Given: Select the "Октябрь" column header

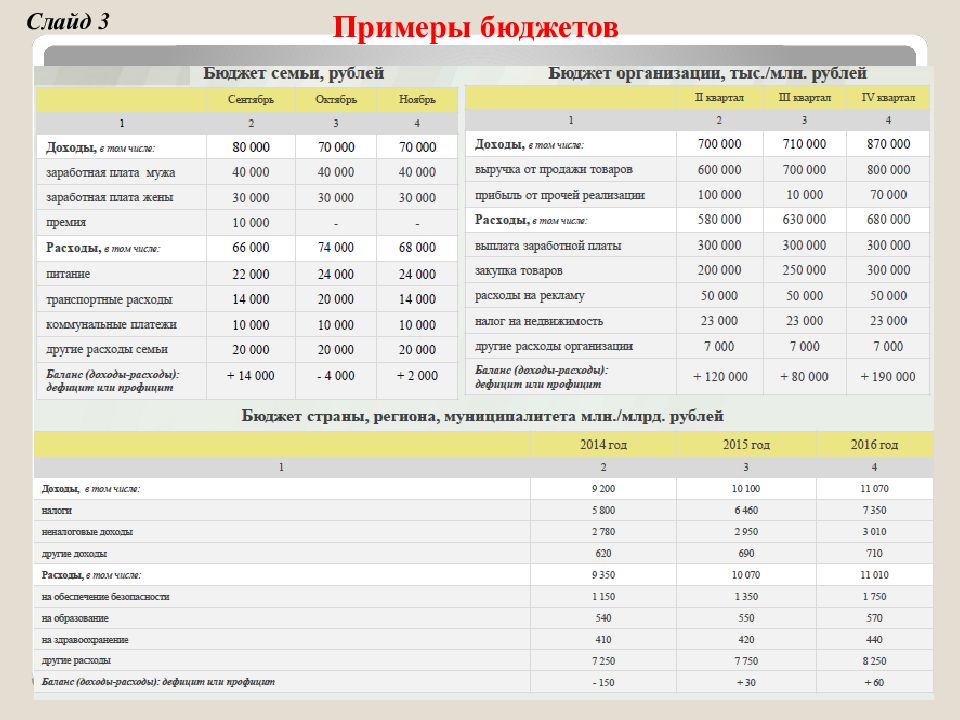Looking at the screenshot, I should pos(336,99).
